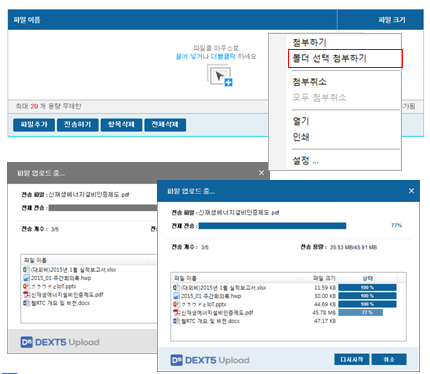
Task: Select 첨부취소 in the context menu
Action: 309,82
